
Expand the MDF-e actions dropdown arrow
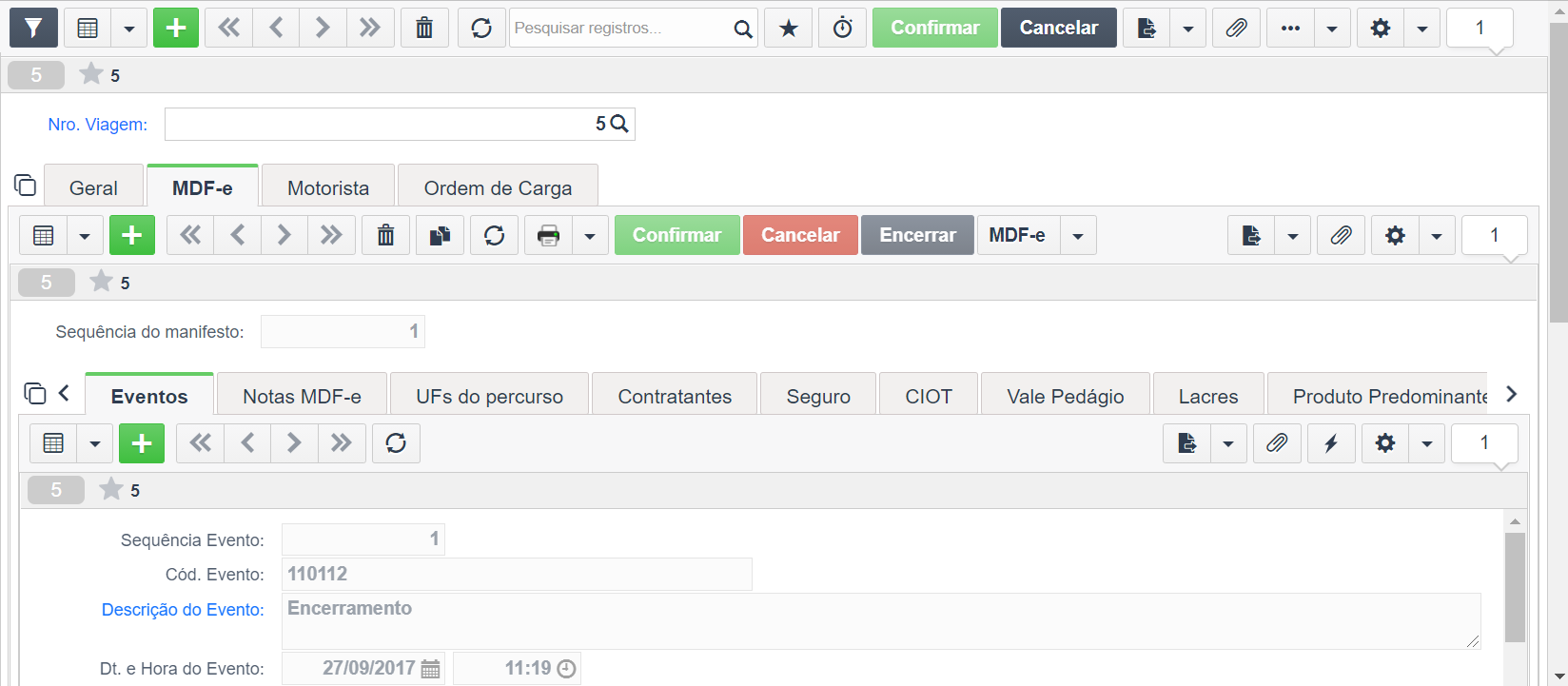tap(1077, 235)
